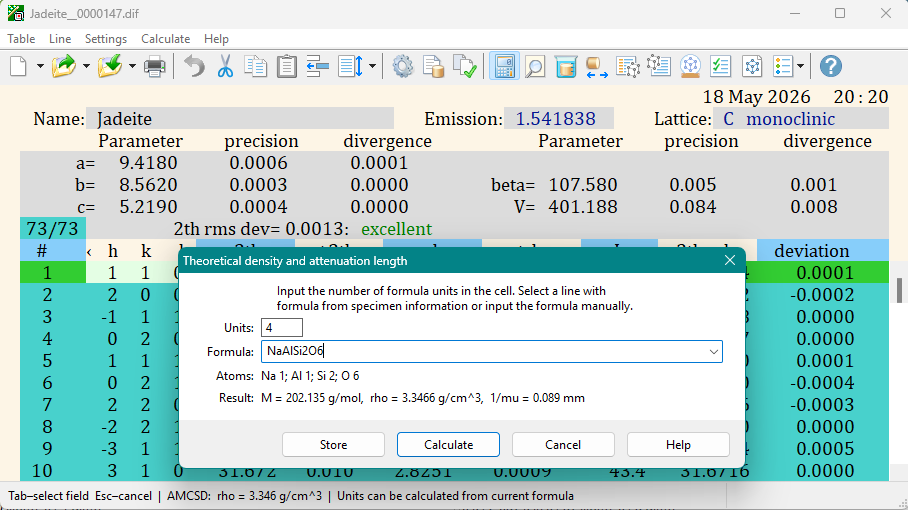Expand the bullet list dropdown arrow
908x510 pixels.
click(x=800, y=67)
